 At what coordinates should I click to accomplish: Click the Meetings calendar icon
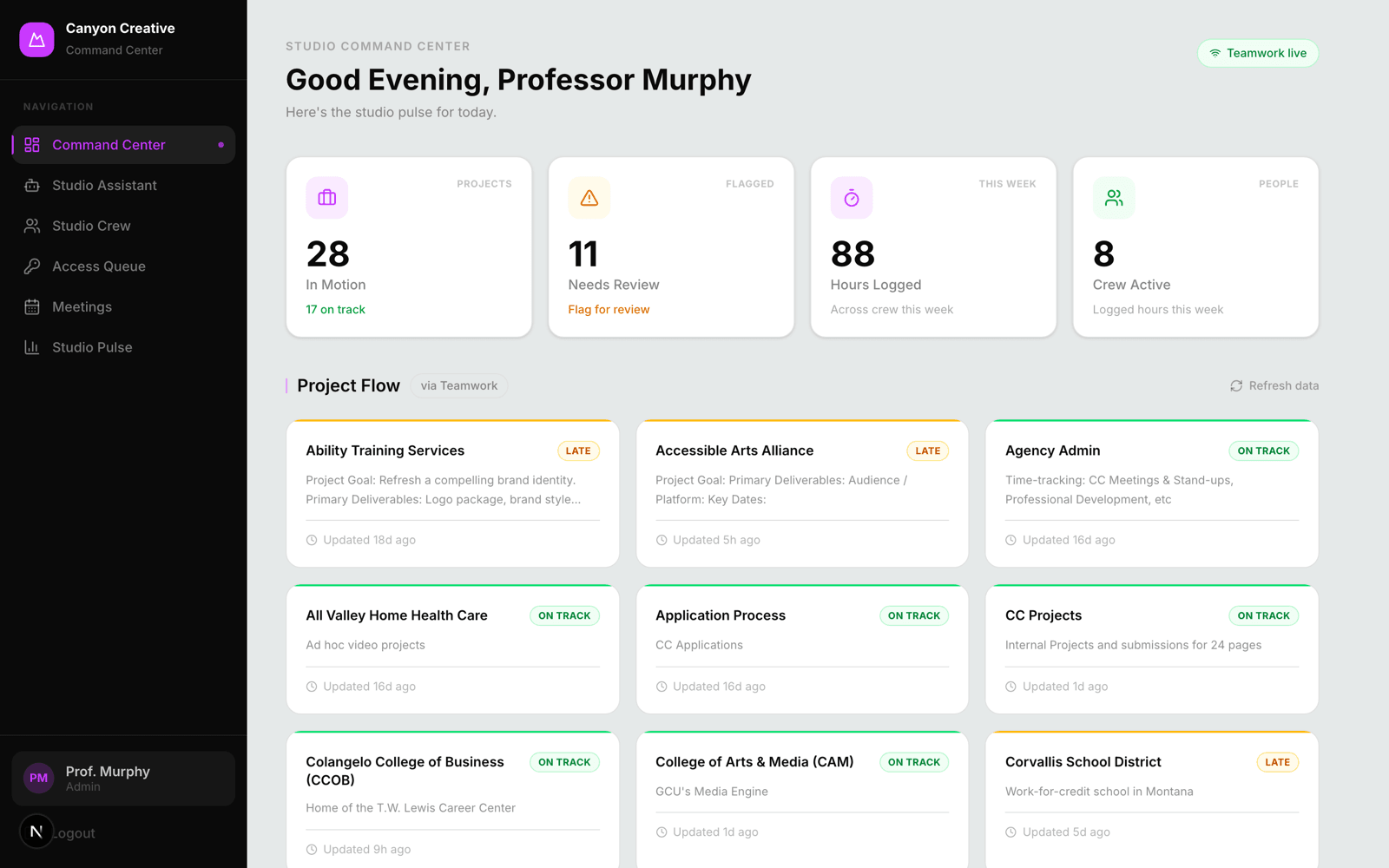[x=32, y=307]
